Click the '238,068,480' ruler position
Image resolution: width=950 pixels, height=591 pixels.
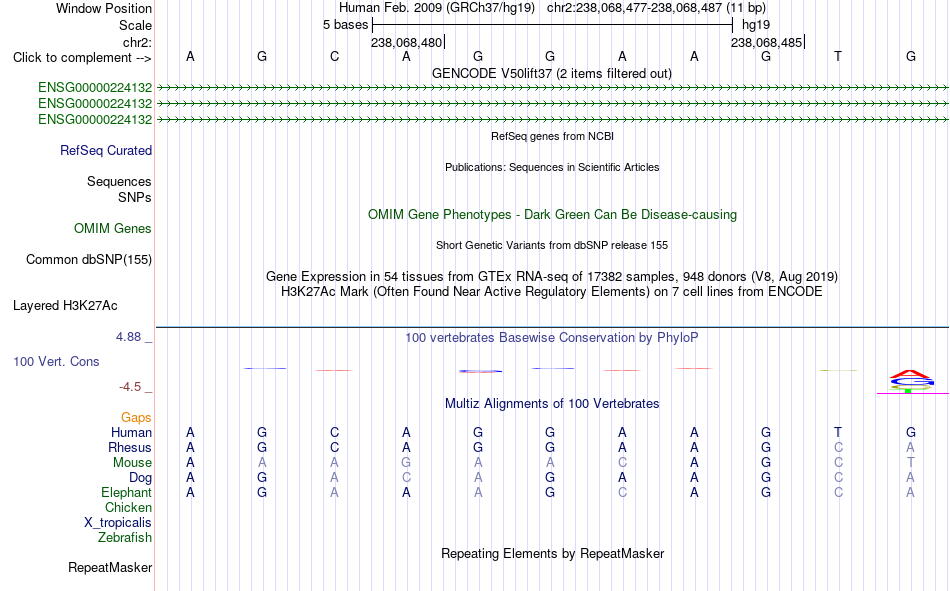tap(407, 42)
